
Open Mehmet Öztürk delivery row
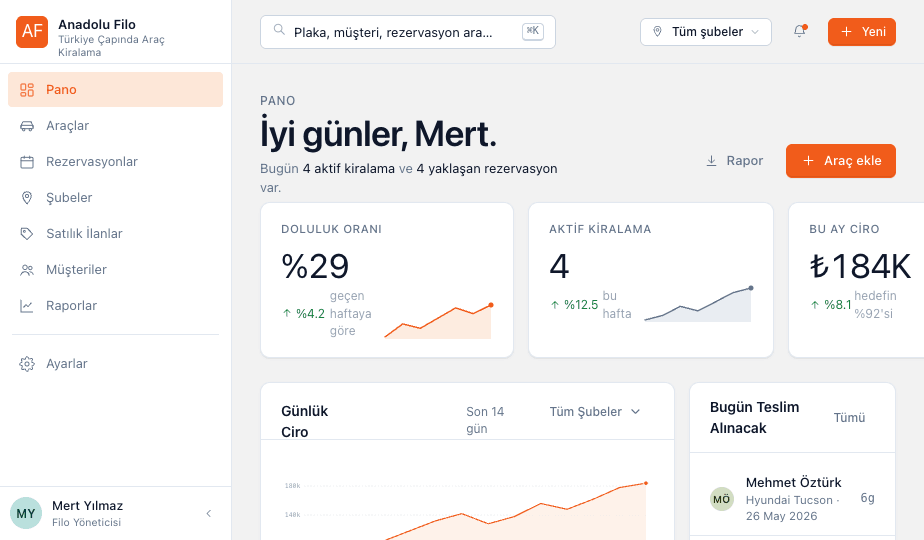[x=793, y=499]
